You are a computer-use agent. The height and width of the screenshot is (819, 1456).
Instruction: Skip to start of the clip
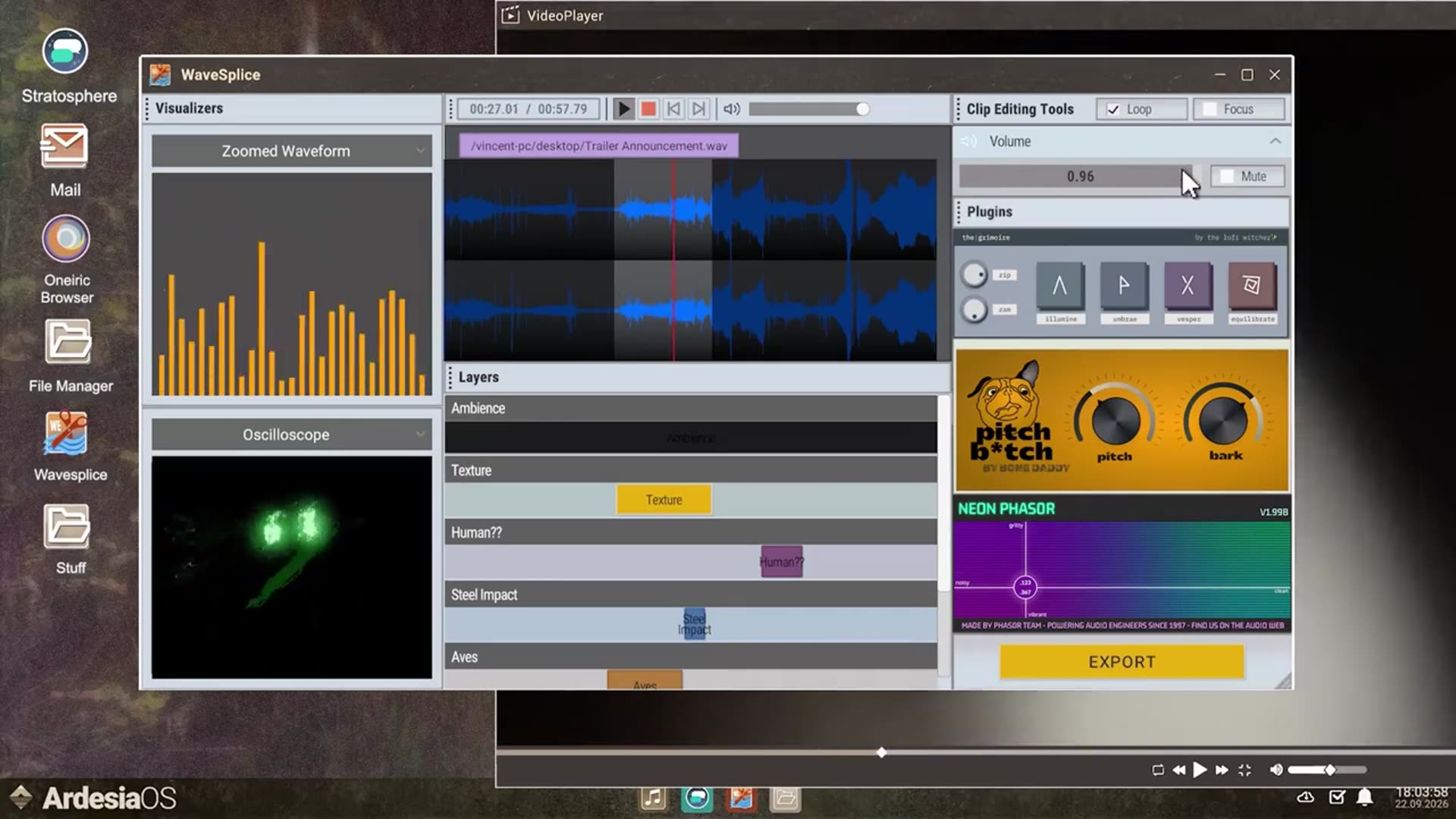pyautogui.click(x=673, y=109)
